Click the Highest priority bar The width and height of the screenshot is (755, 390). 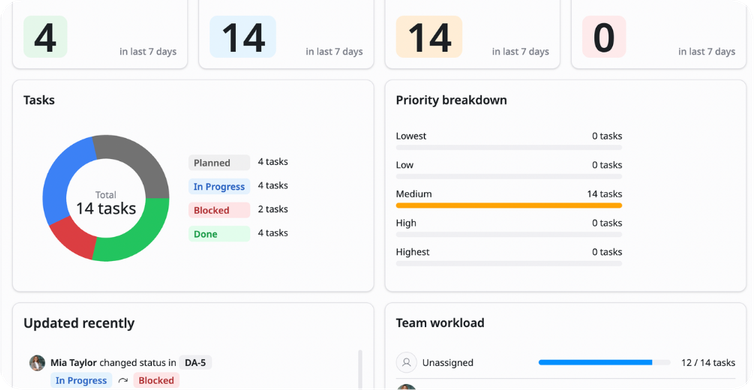tap(509, 263)
